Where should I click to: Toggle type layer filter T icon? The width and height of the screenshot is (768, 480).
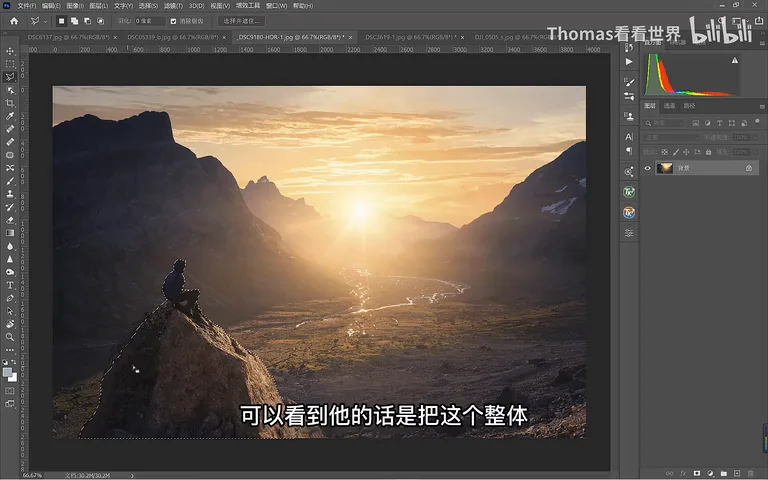pos(720,123)
